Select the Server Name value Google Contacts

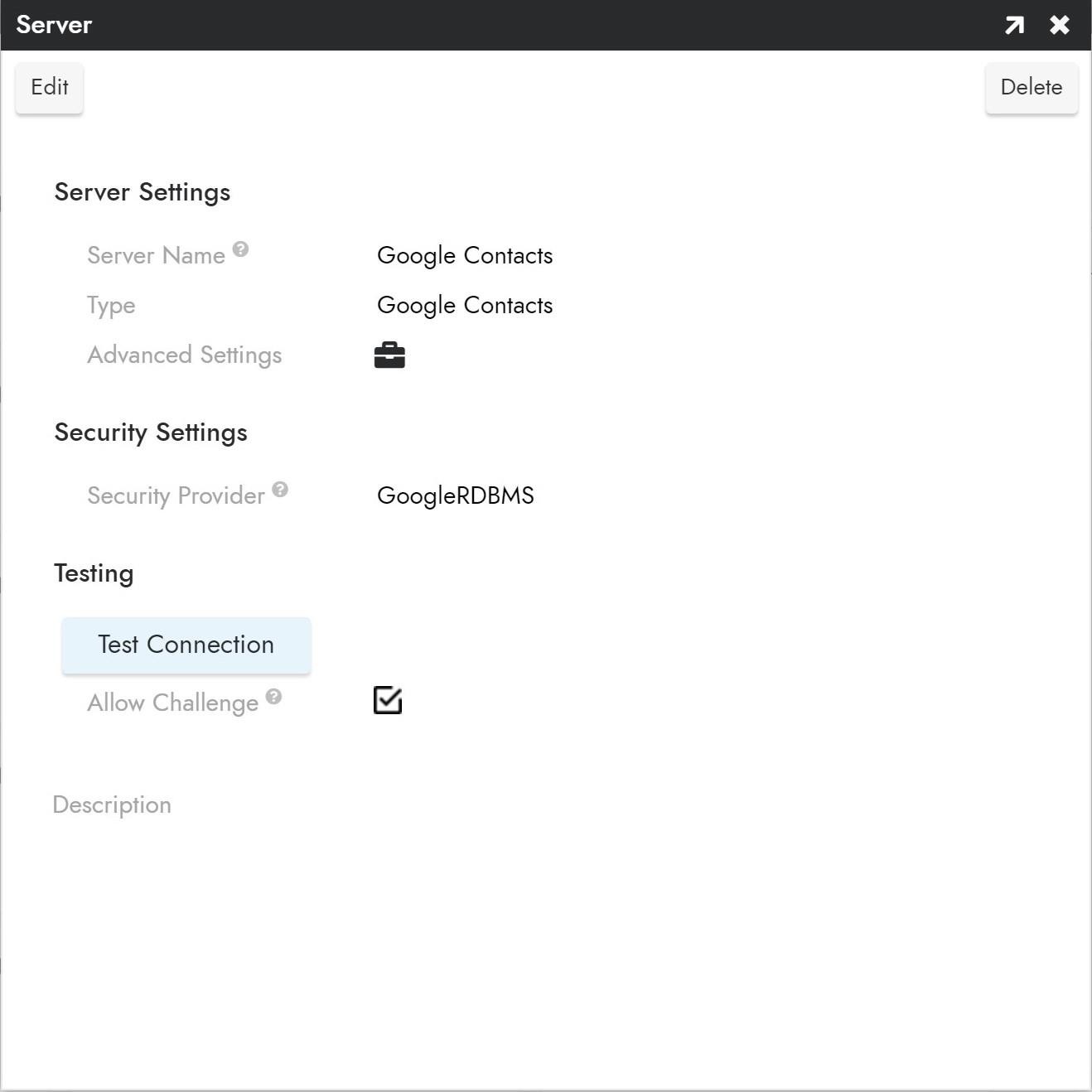pos(464,255)
